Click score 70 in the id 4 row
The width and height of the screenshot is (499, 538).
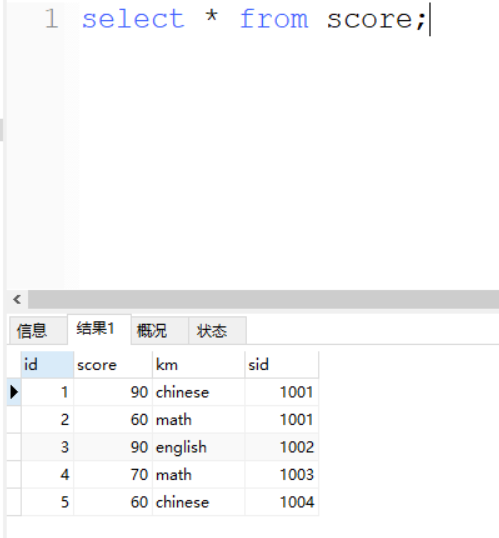(113, 475)
